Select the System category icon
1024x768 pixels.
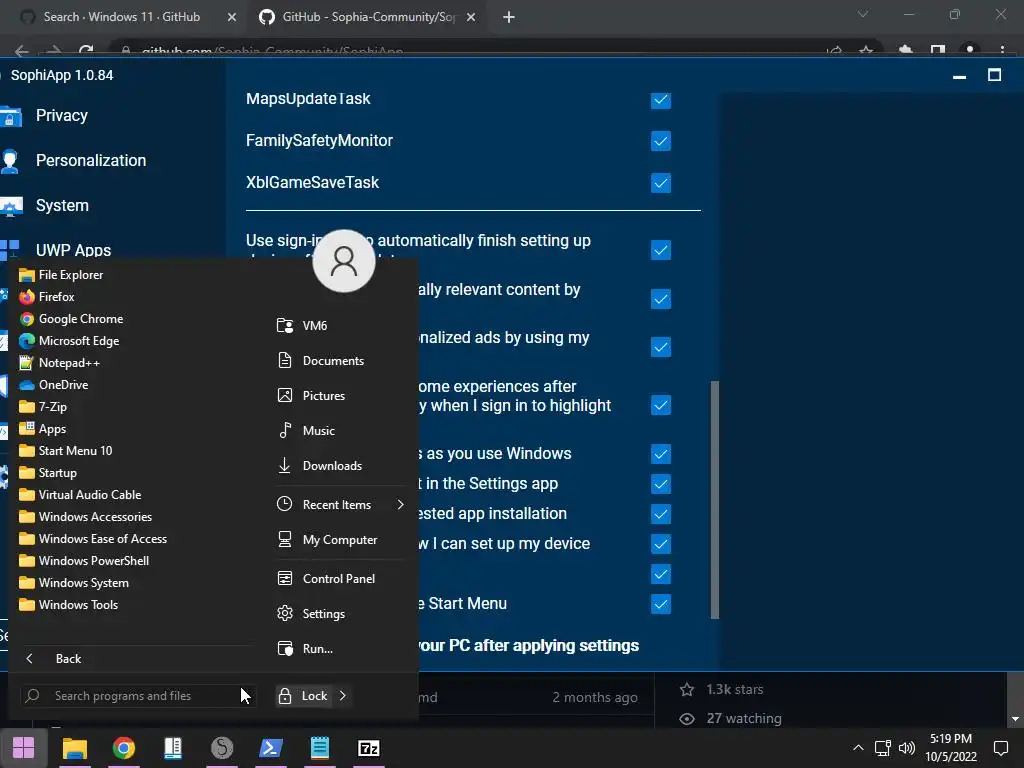pyautogui.click(x=11, y=206)
